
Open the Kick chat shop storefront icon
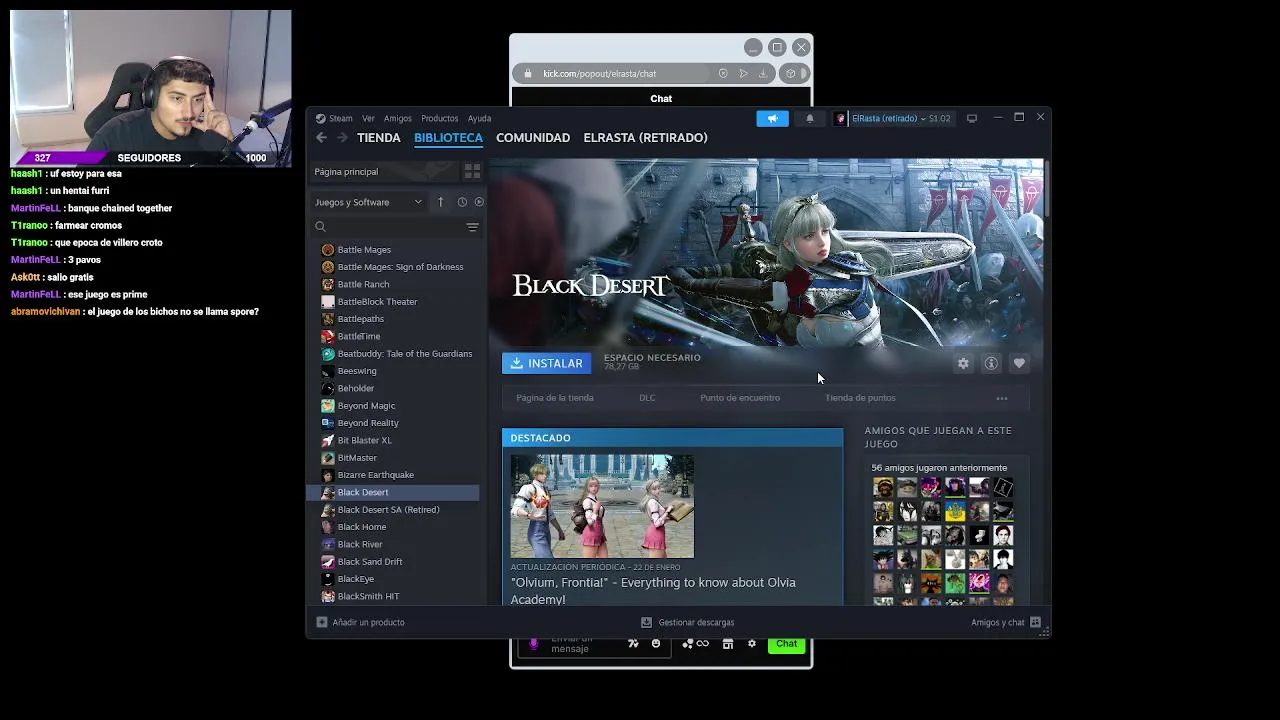(x=728, y=644)
